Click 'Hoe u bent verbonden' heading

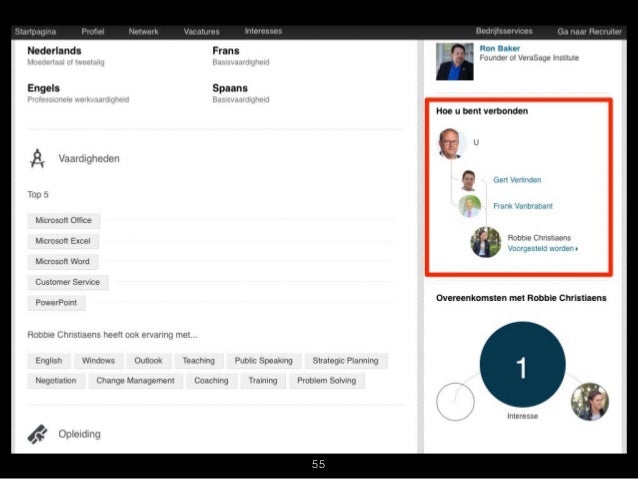pos(482,111)
